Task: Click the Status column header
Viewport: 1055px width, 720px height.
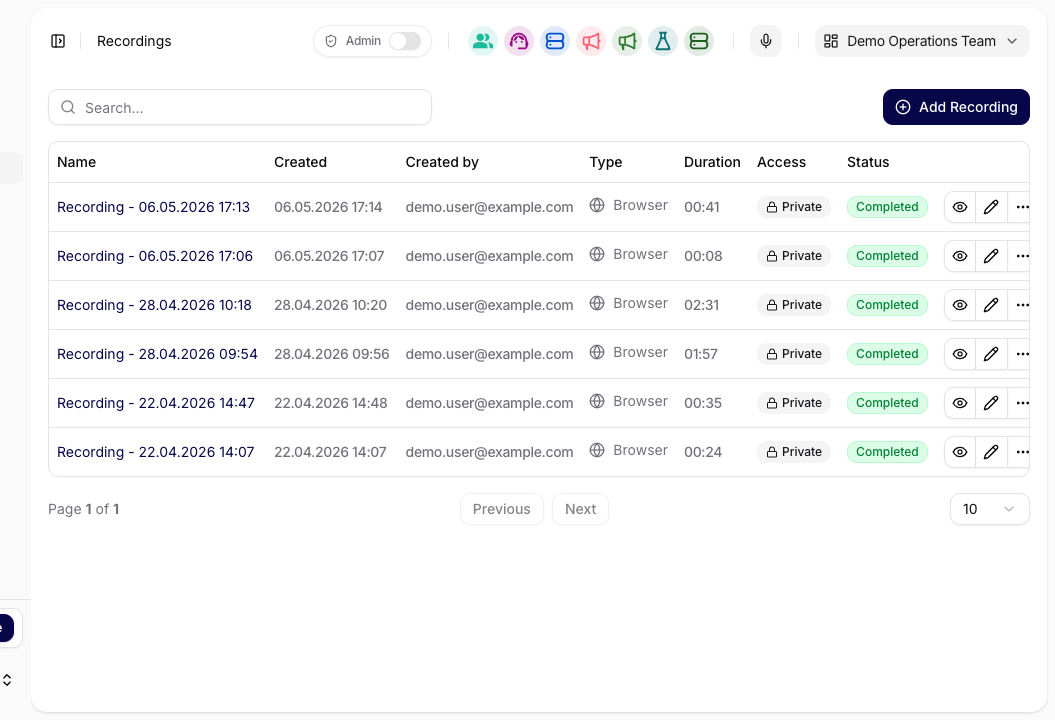Action: 868,162
